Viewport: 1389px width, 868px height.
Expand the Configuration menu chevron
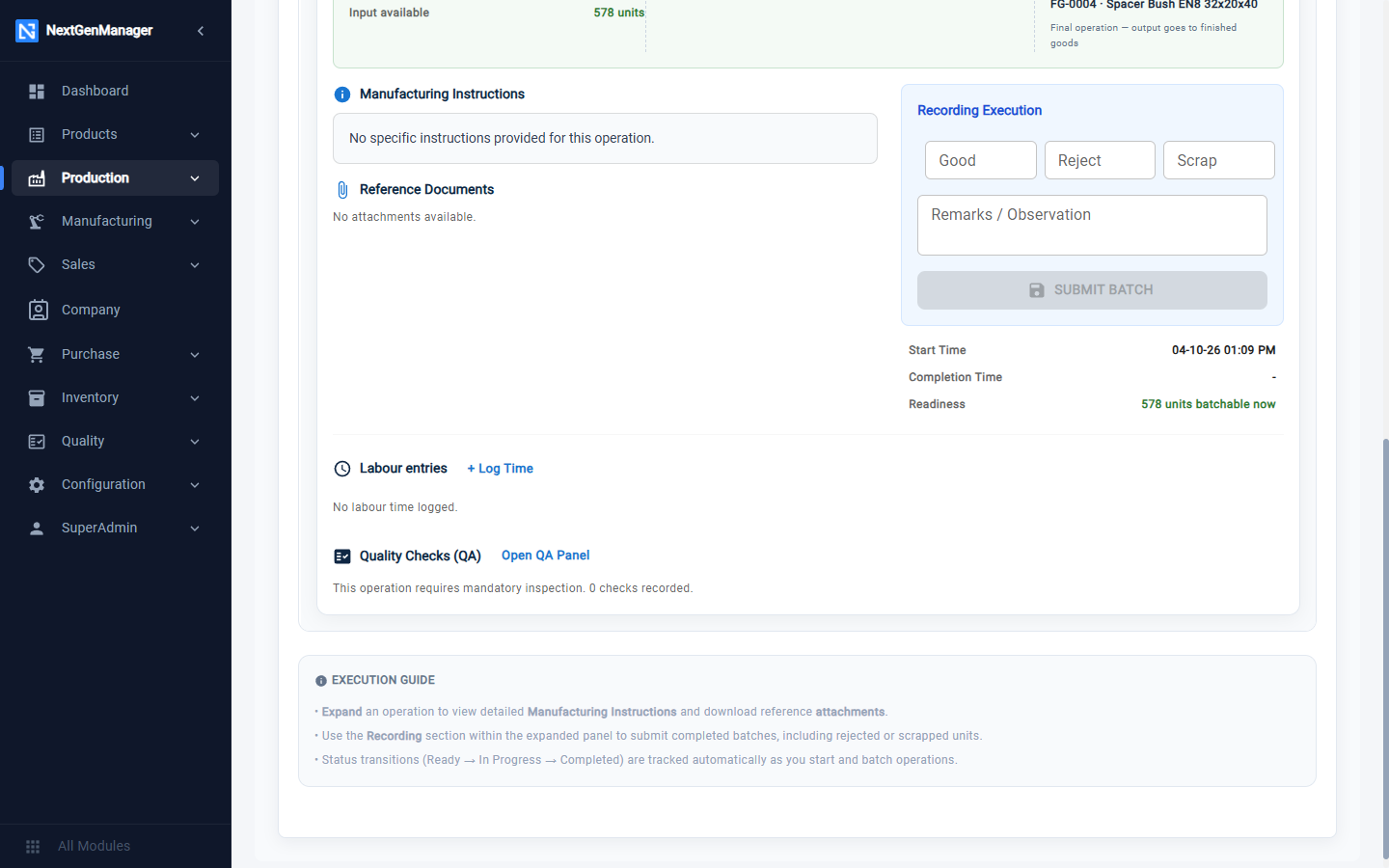pos(195,485)
